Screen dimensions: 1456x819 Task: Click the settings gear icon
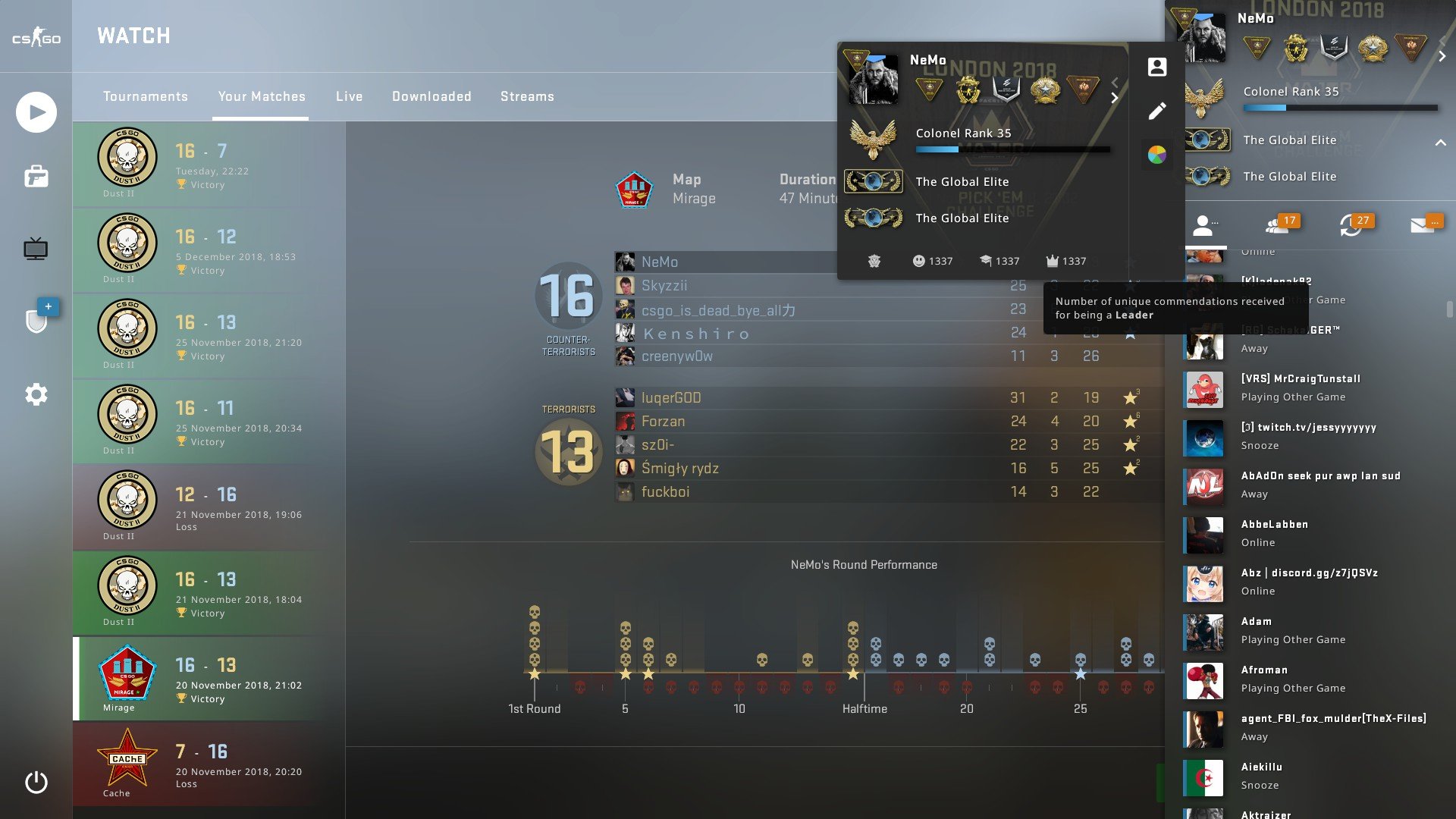pos(36,391)
